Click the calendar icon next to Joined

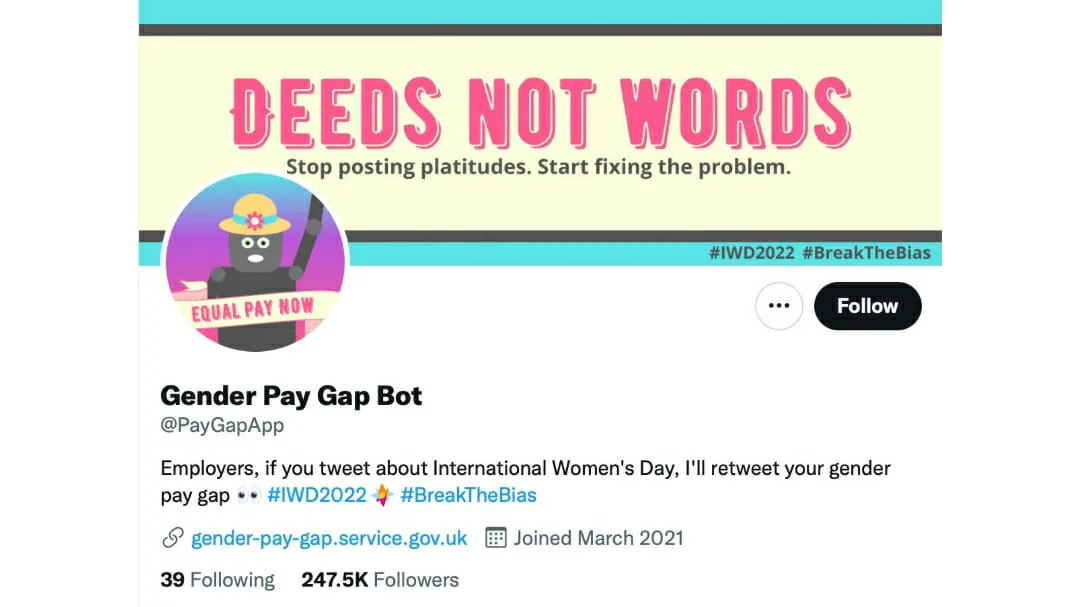496,537
